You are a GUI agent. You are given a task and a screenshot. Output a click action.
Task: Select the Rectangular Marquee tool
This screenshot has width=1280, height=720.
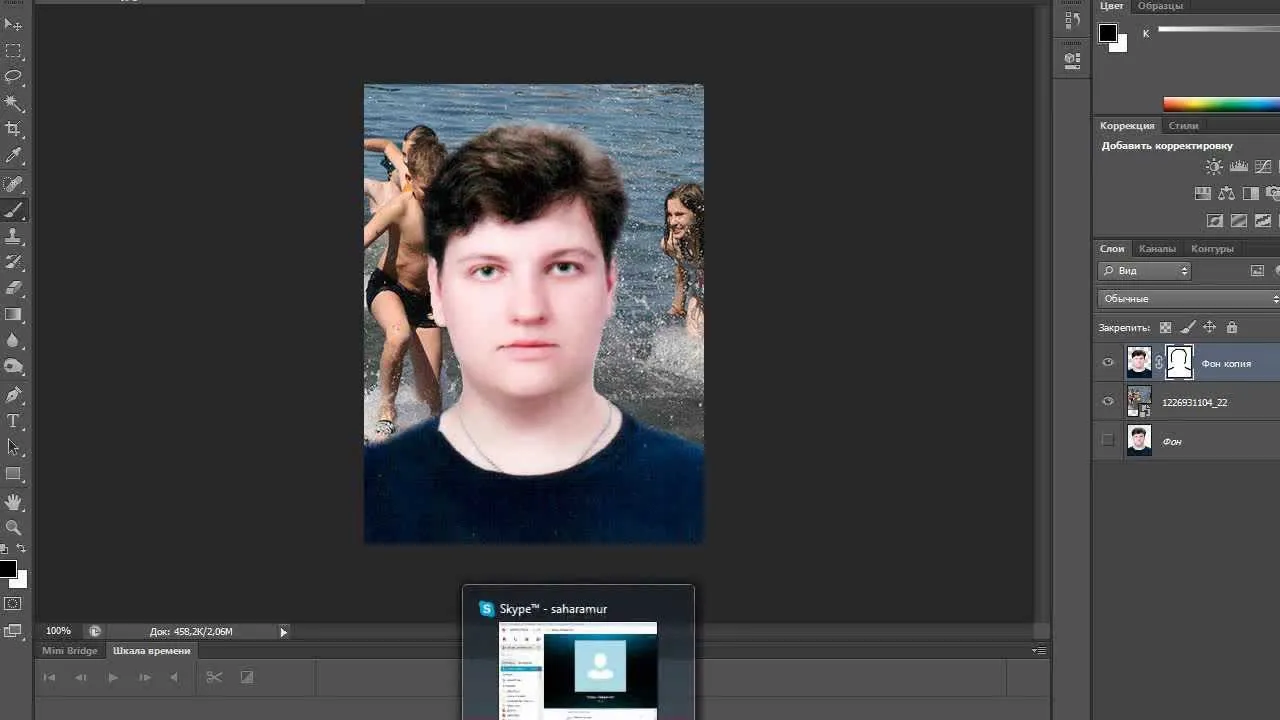click(14, 50)
